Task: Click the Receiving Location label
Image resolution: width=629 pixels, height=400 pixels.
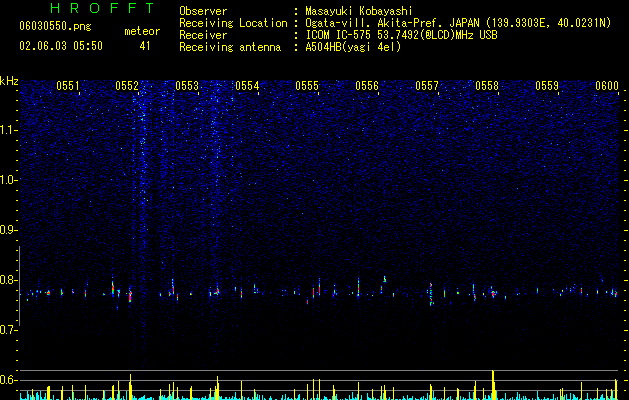Action: [233, 23]
